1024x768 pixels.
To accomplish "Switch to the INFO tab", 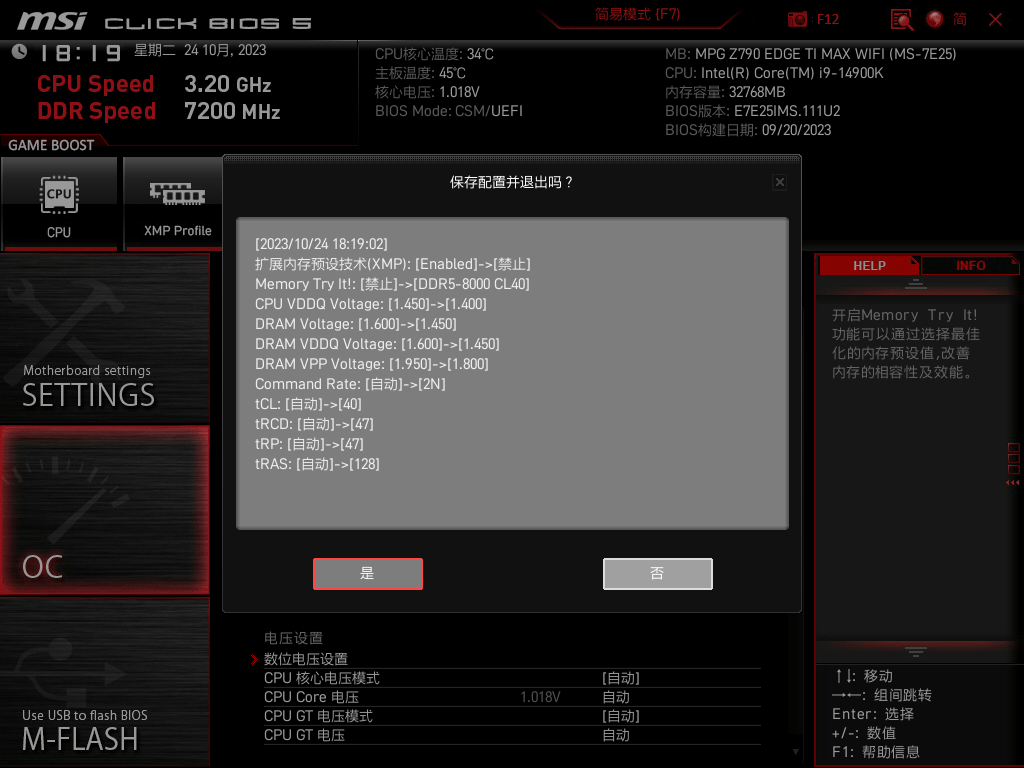I will coord(970,265).
